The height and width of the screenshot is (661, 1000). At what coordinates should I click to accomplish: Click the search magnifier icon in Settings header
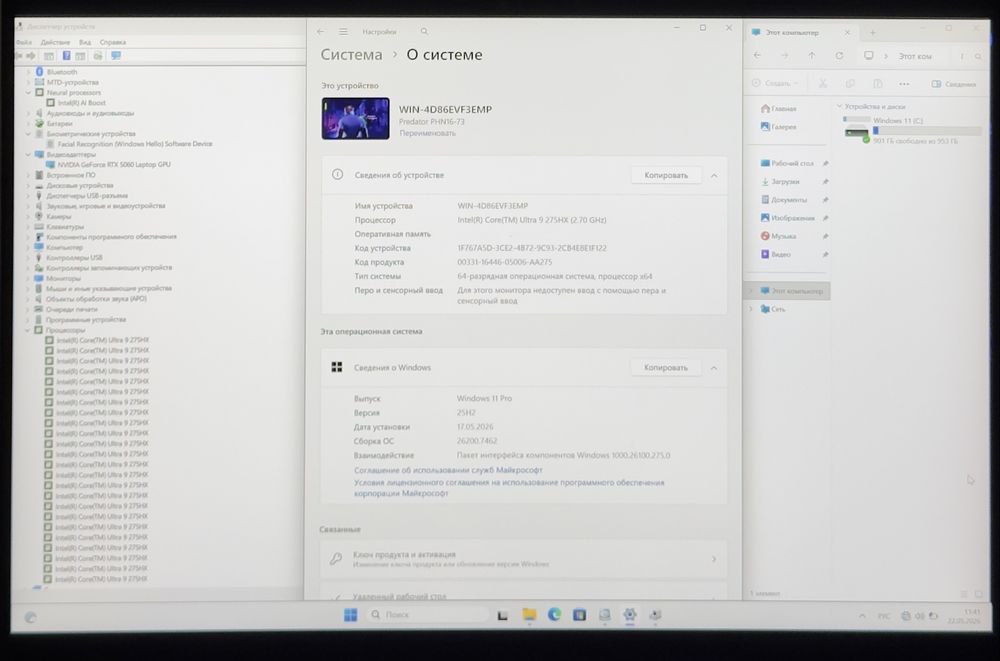(424, 31)
